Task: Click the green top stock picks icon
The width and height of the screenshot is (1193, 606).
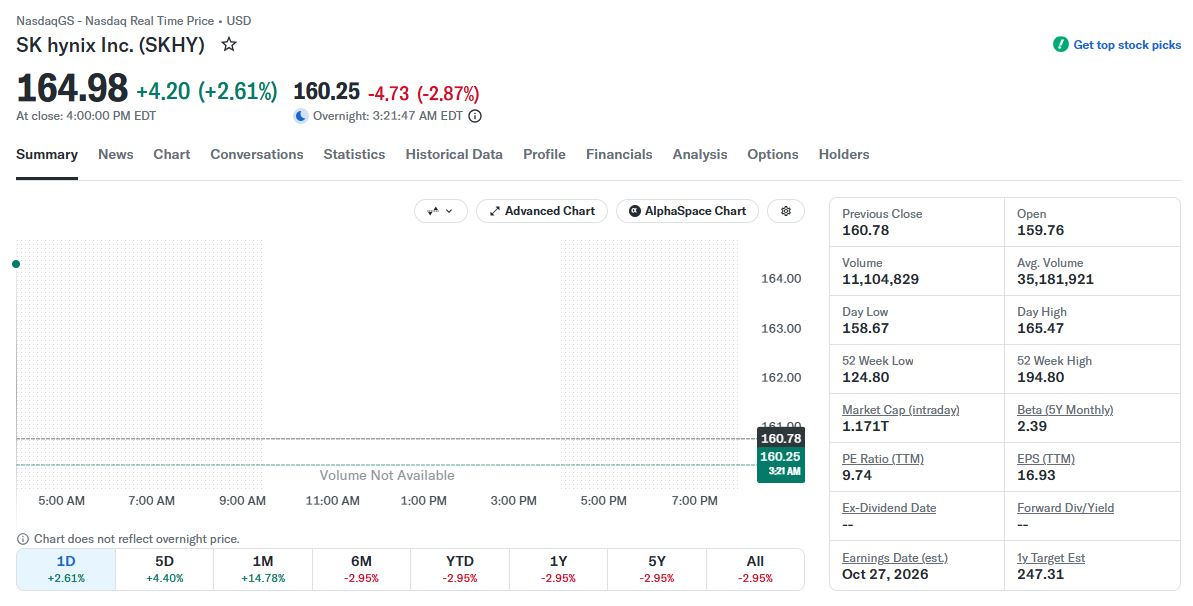Action: 1061,45
